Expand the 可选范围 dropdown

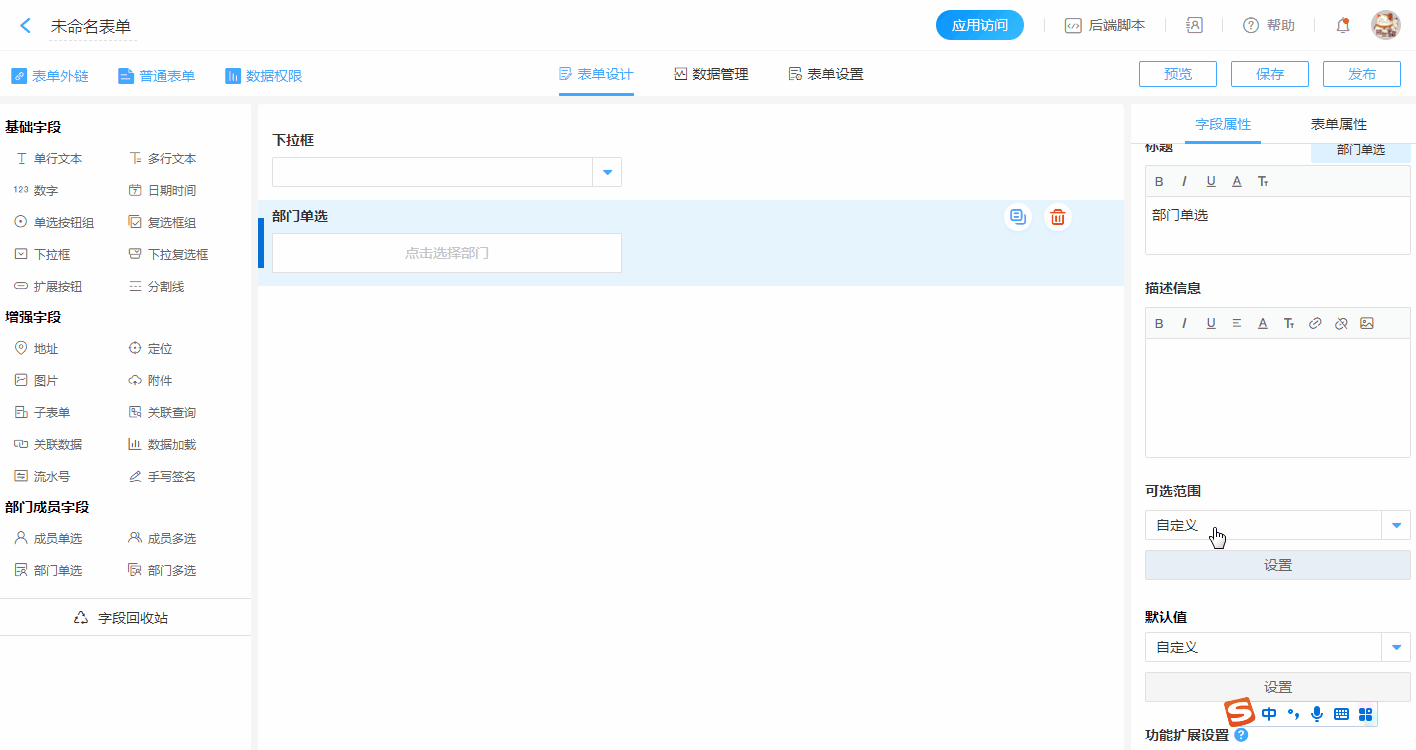click(1396, 525)
